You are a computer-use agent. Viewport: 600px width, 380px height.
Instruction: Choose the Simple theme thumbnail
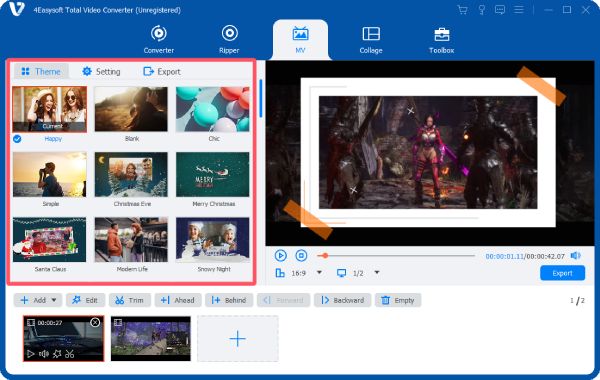[49, 175]
